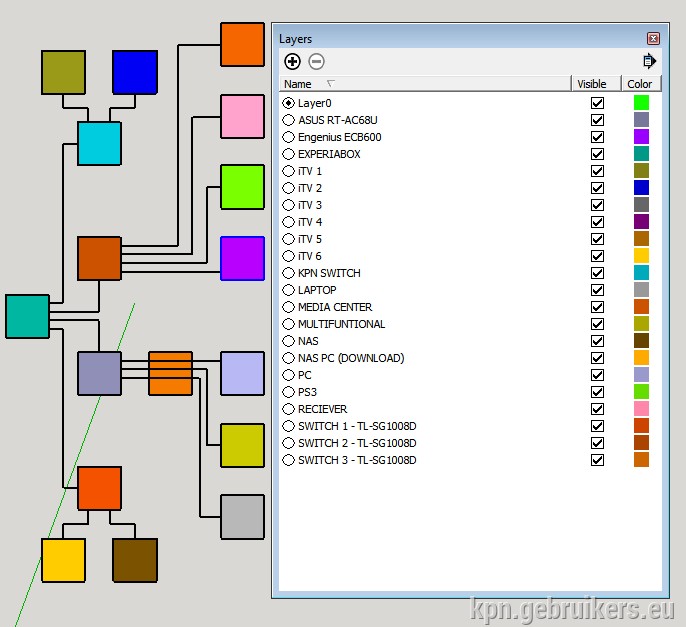The width and height of the screenshot is (686, 627).
Task: Hide the iTV 4 layer
Action: [x=597, y=222]
